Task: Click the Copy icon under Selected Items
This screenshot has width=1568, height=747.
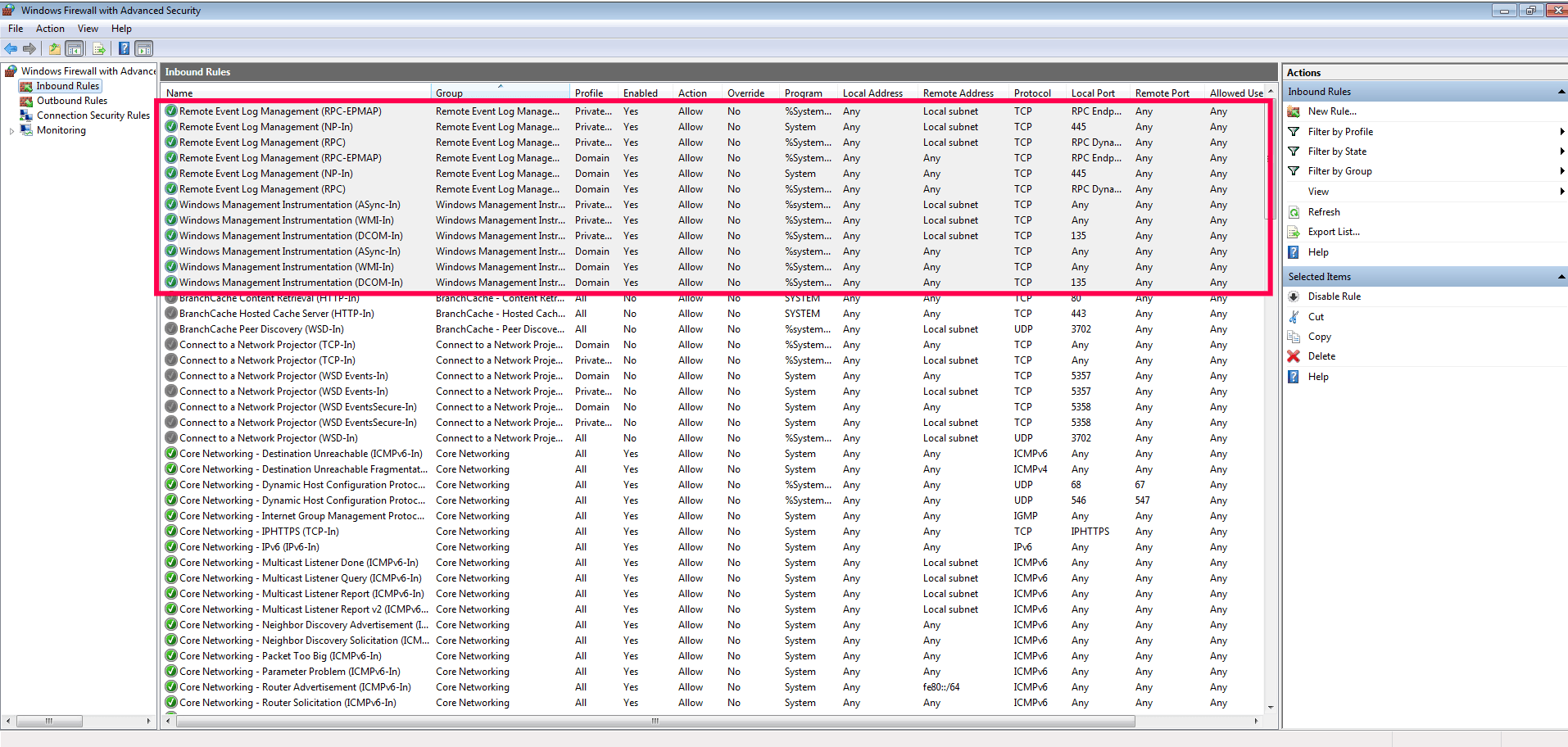Action: click(x=1294, y=337)
